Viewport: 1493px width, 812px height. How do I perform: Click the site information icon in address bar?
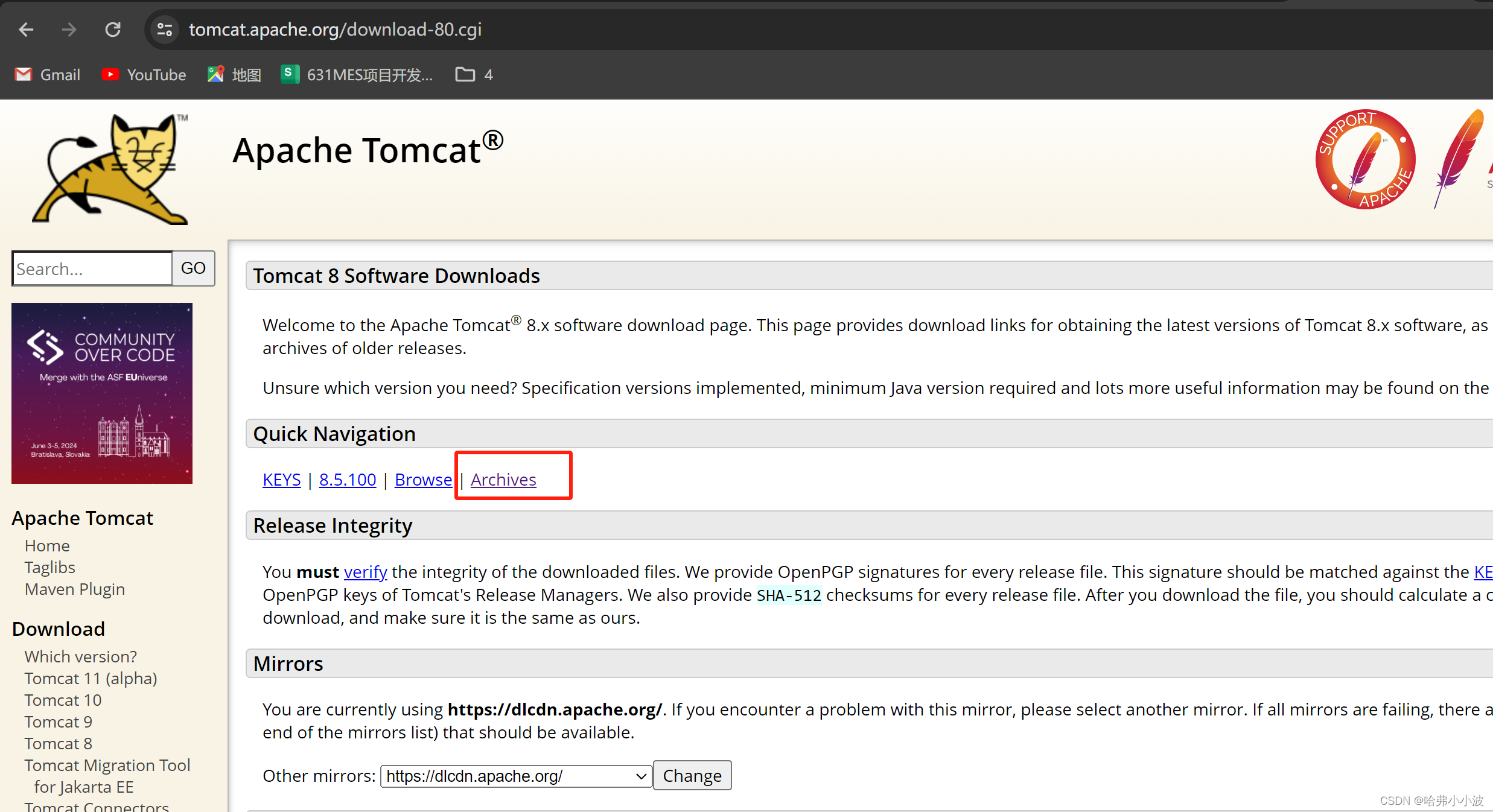click(x=164, y=29)
